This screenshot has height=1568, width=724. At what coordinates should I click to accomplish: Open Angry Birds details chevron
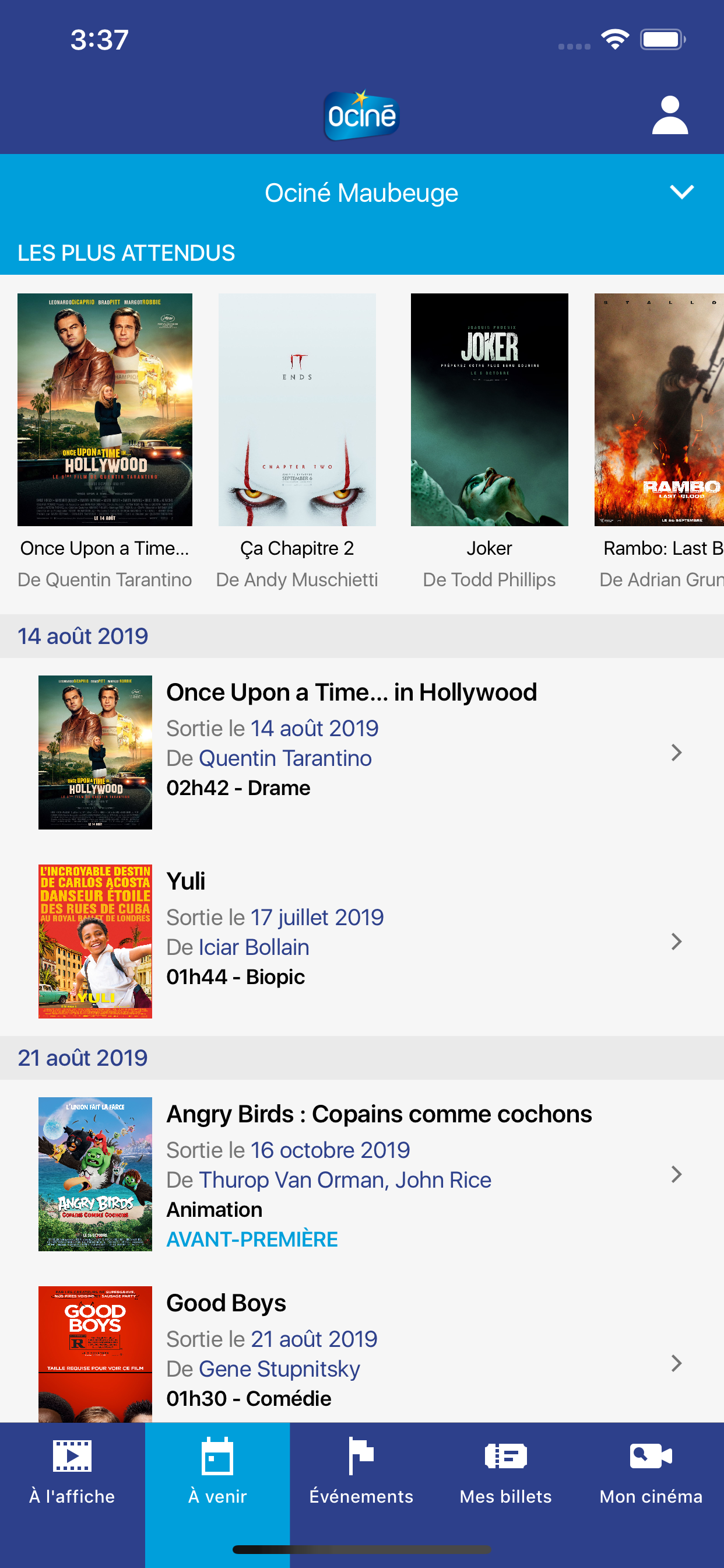coord(677,1174)
